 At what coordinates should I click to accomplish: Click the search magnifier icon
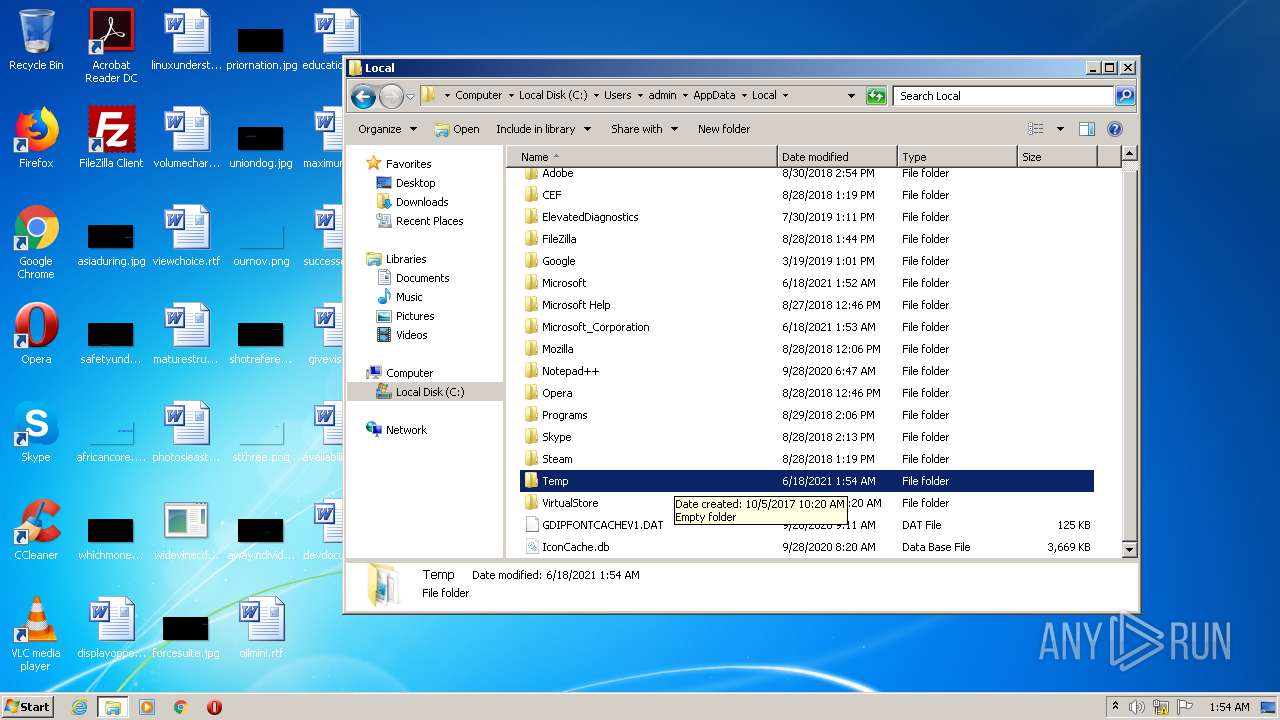coord(1125,96)
